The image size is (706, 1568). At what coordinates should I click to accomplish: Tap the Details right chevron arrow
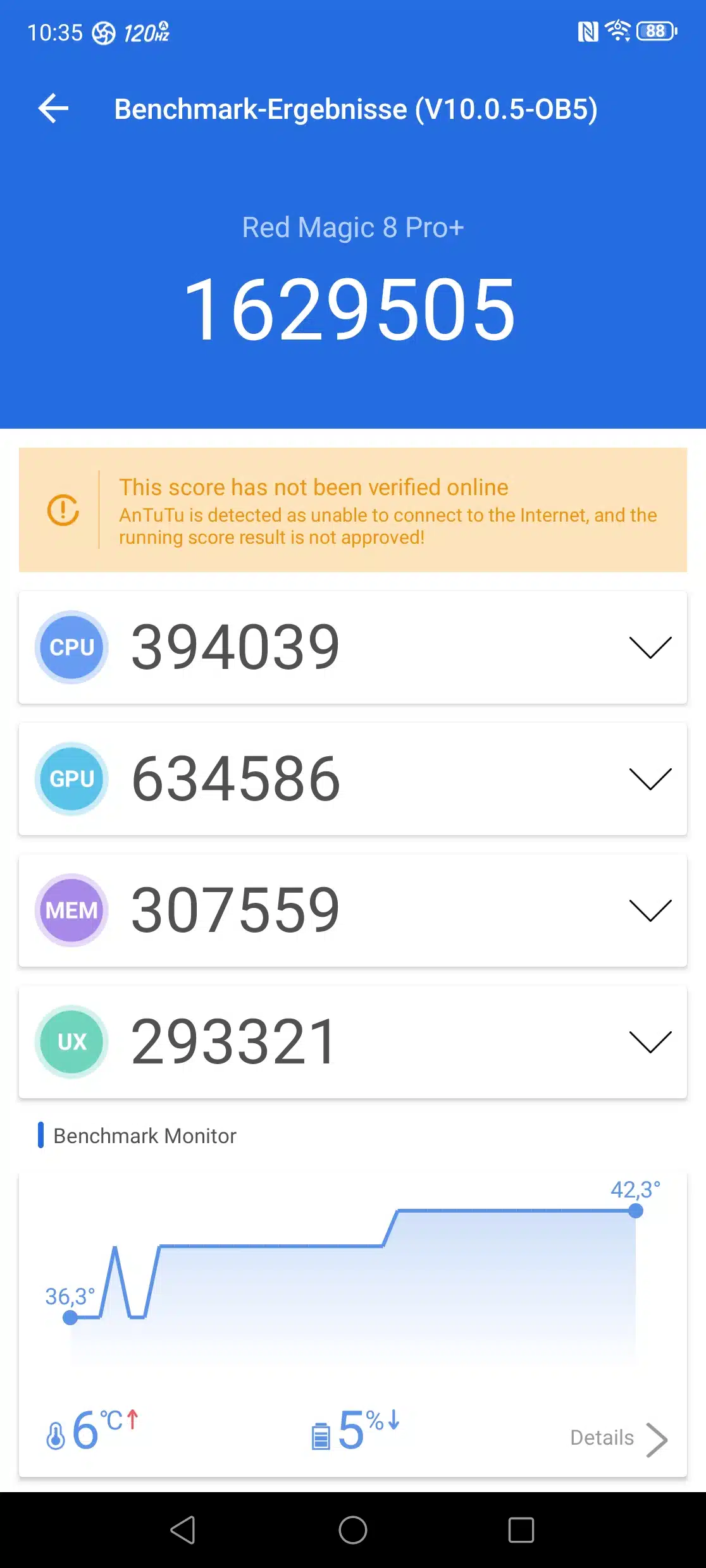point(657,1440)
